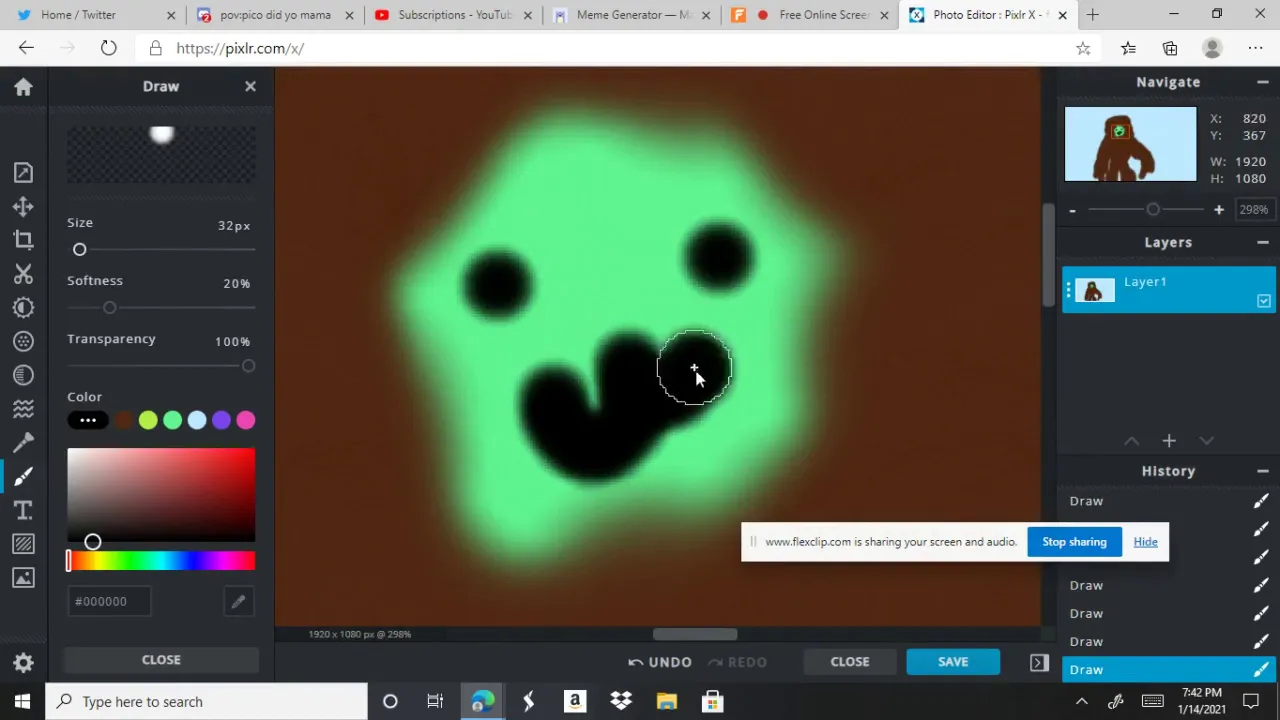Pick the purple color swatch
The width and height of the screenshot is (1280, 720).
(x=221, y=420)
